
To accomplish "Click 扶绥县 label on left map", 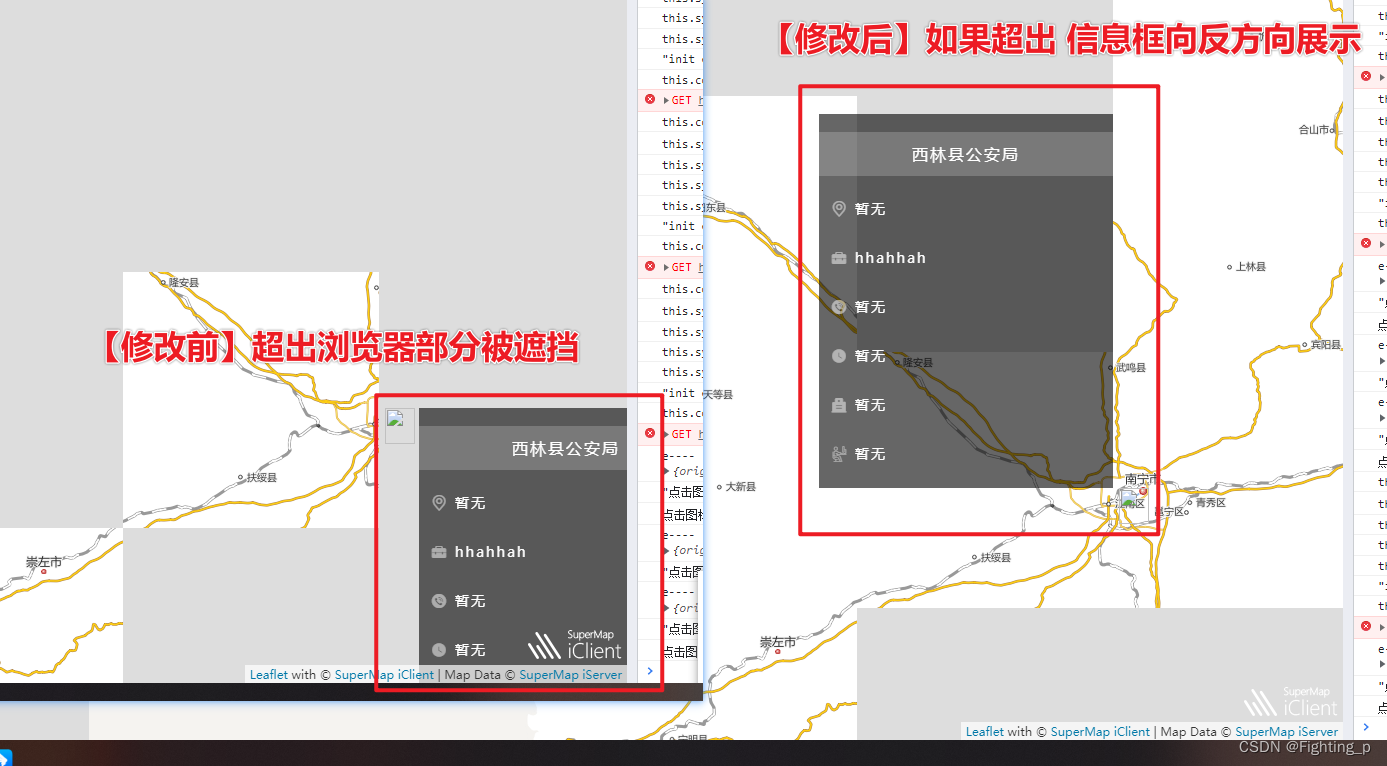I will tap(262, 478).
